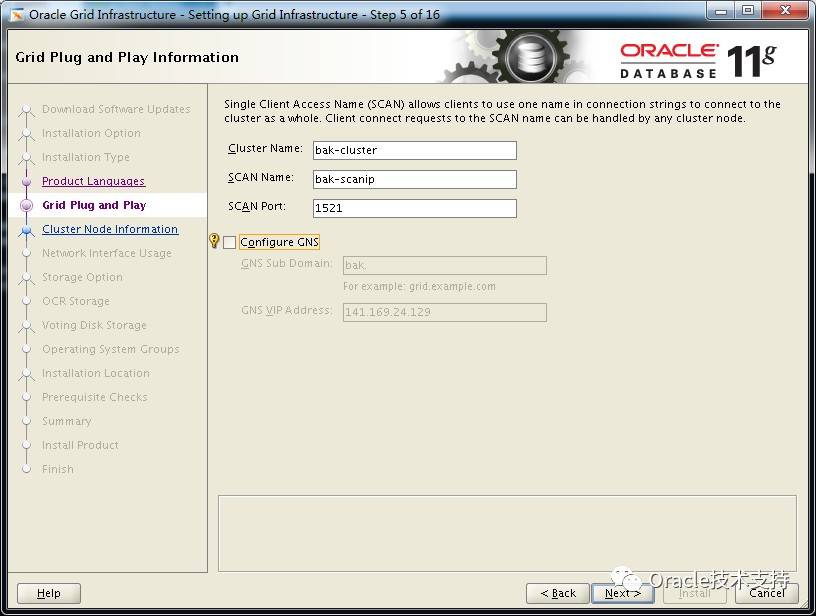This screenshot has width=816, height=616.
Task: Click the installer icon in the title bar
Action: click(x=17, y=15)
